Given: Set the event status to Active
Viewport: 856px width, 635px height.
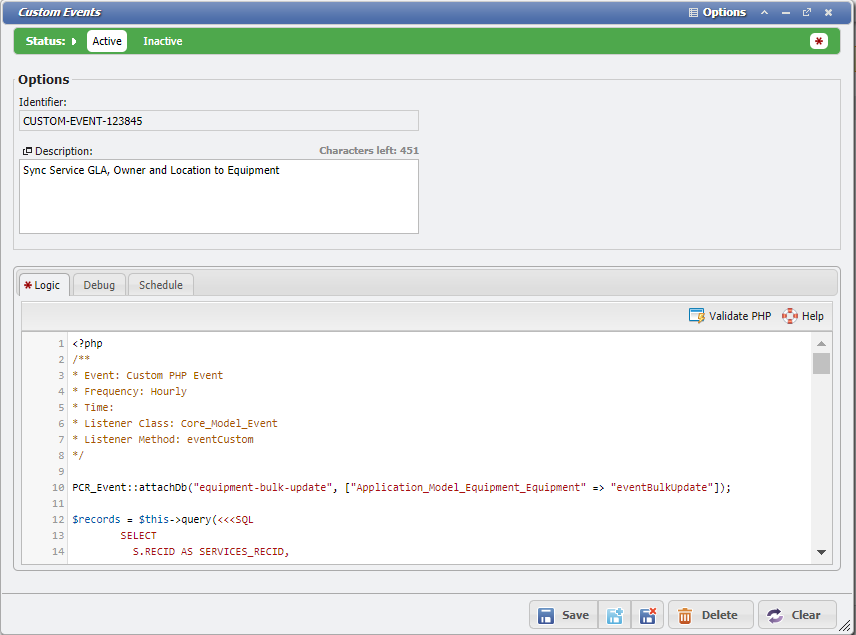Looking at the screenshot, I should click(x=106, y=41).
